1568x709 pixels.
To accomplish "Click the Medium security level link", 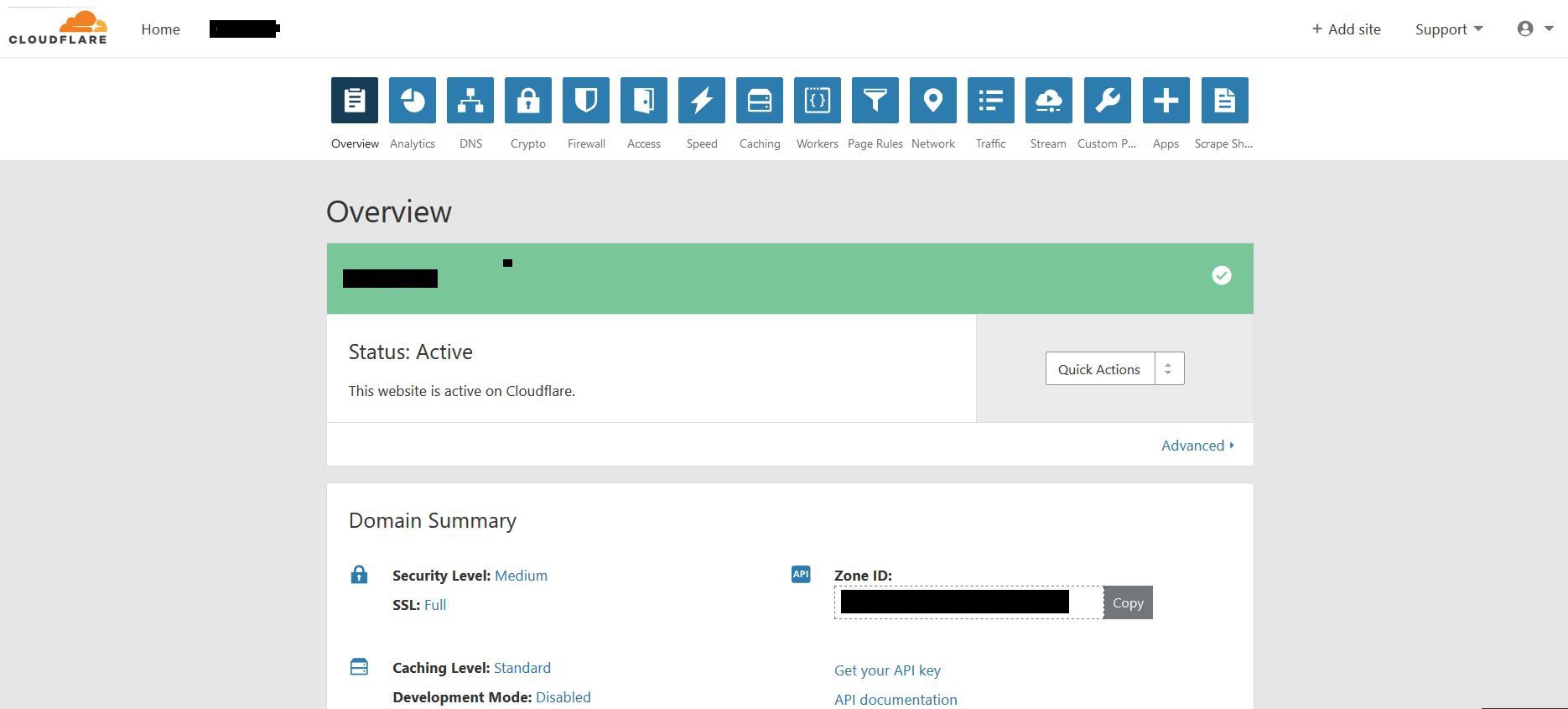I will [x=521, y=576].
